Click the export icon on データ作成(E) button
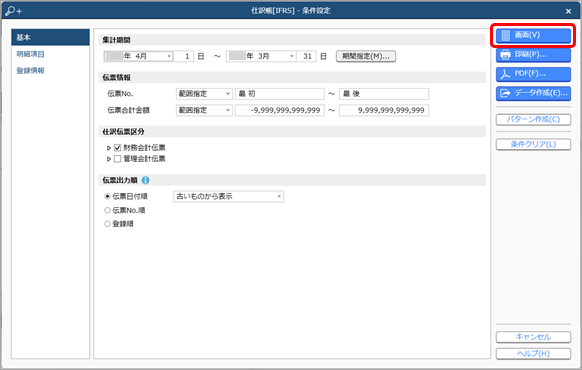The height and width of the screenshot is (370, 582). pyautogui.click(x=505, y=93)
